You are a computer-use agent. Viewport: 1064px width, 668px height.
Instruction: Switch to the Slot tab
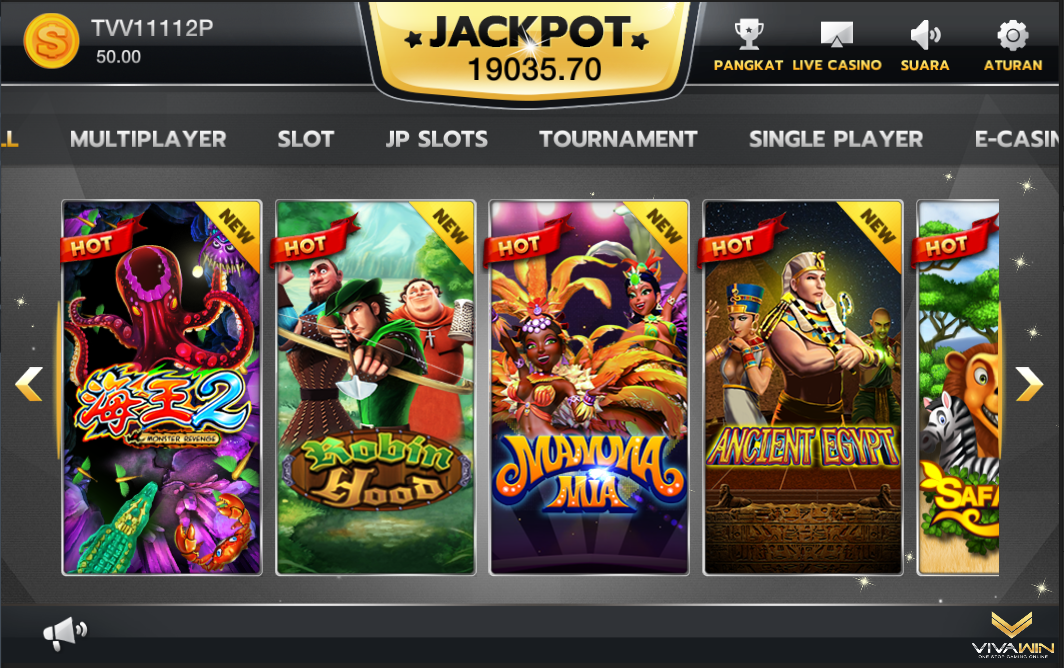305,139
